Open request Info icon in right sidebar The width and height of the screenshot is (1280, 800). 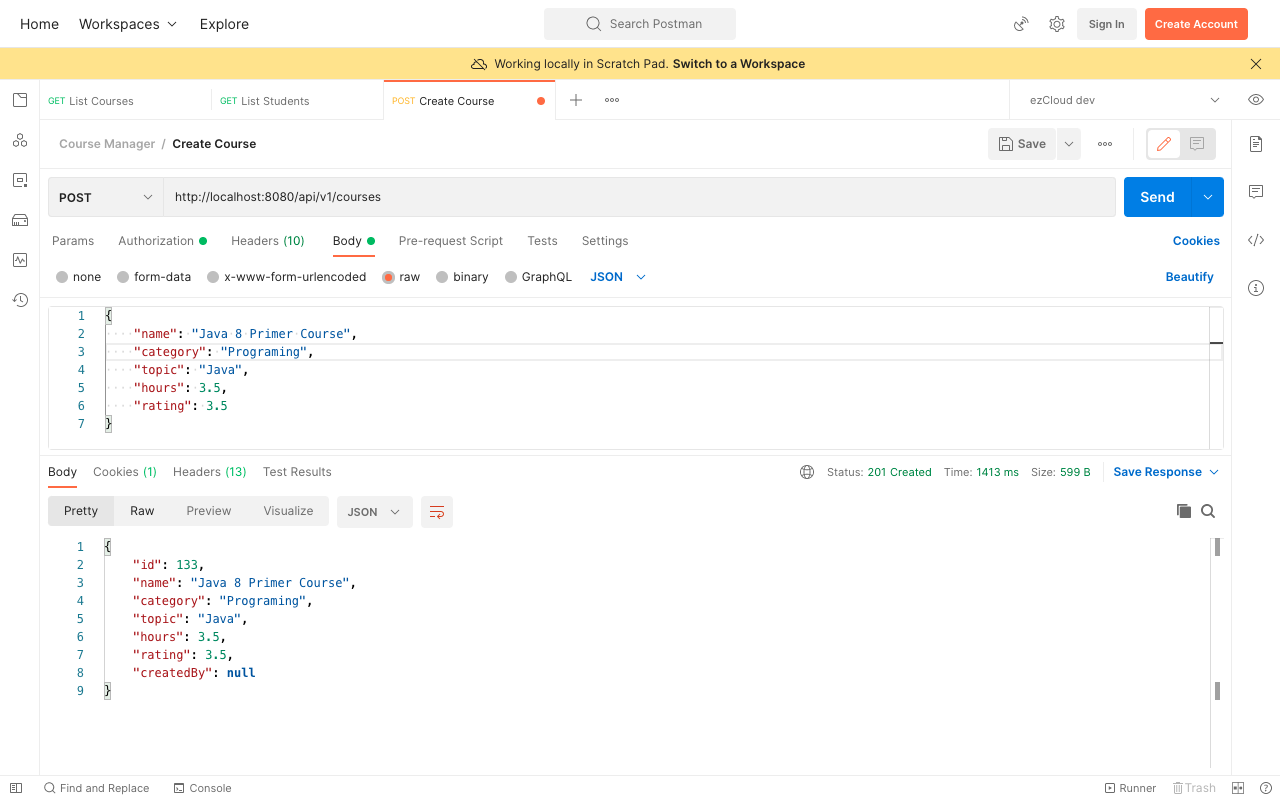1256,288
